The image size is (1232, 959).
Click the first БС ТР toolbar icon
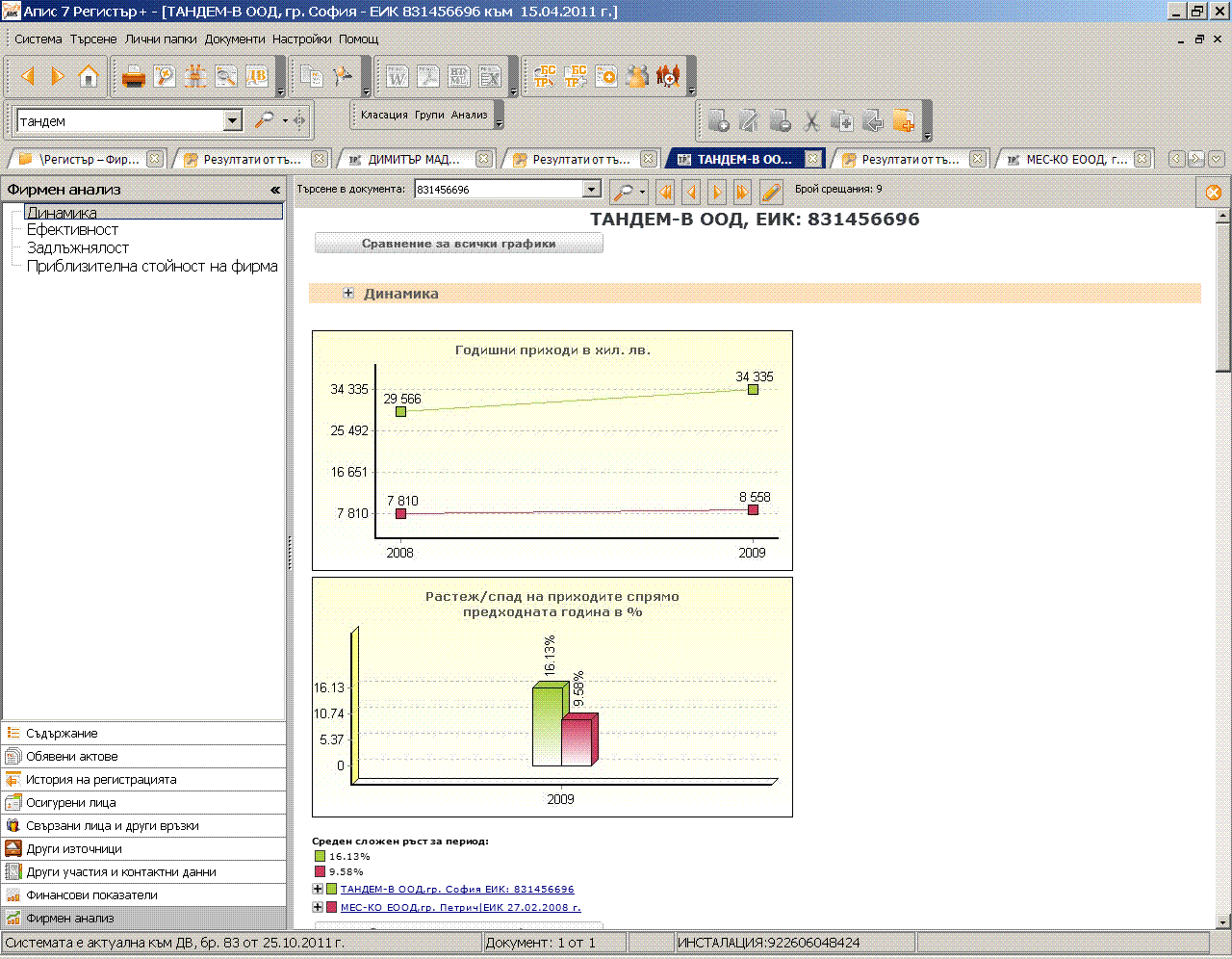545,76
